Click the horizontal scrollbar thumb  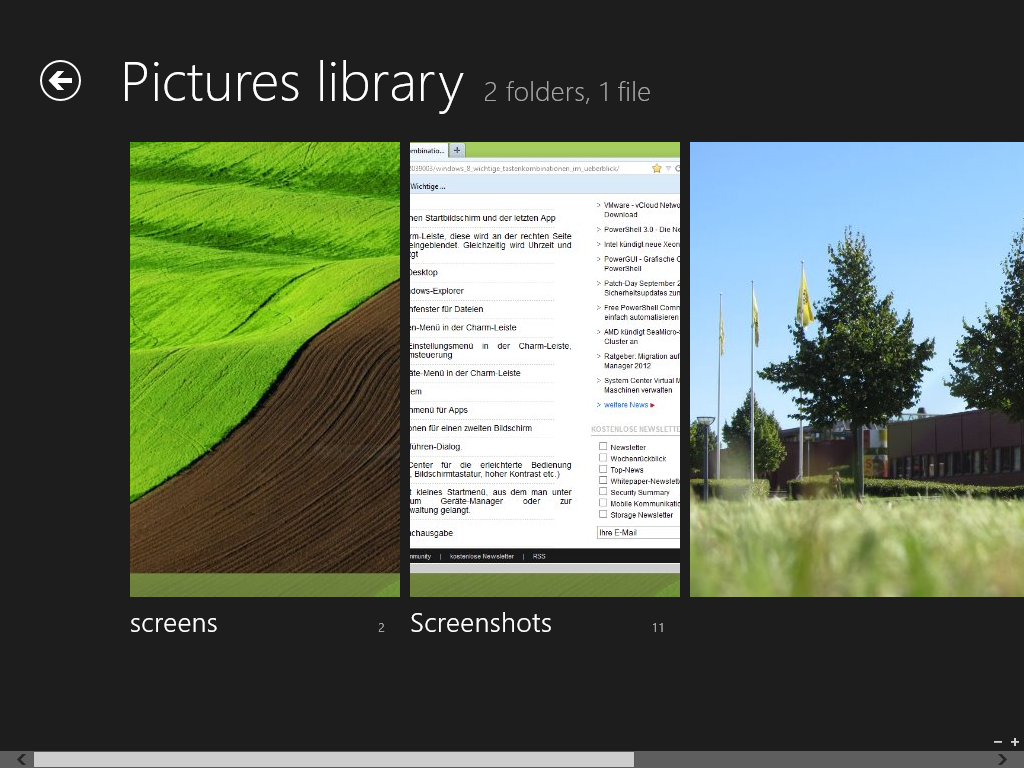click(x=333, y=760)
